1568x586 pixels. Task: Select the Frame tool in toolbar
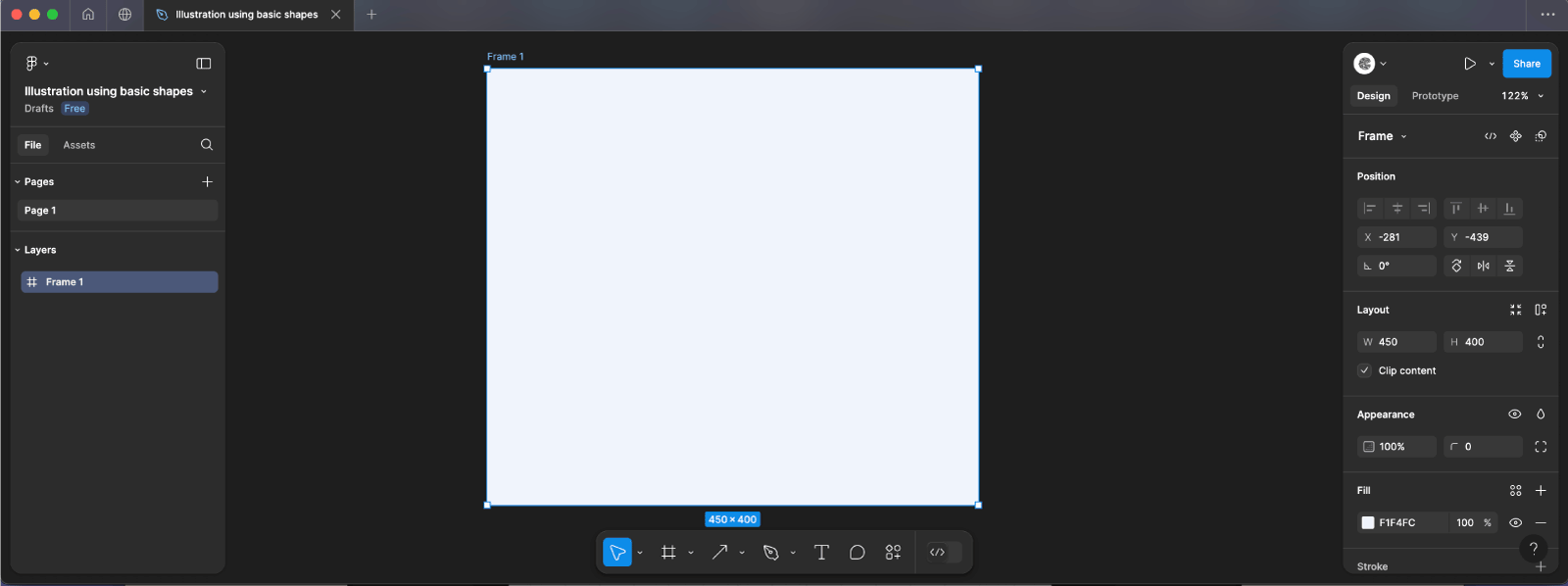pos(668,553)
